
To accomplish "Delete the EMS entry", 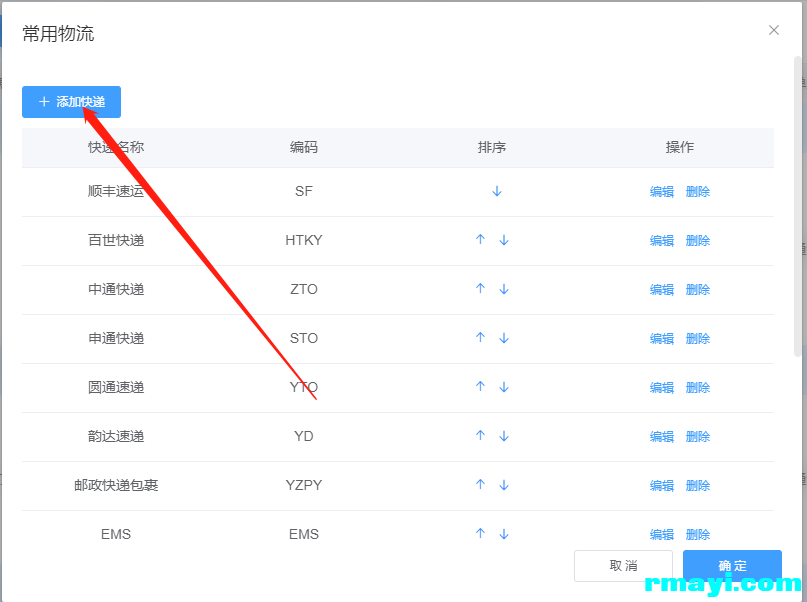I will point(698,535).
